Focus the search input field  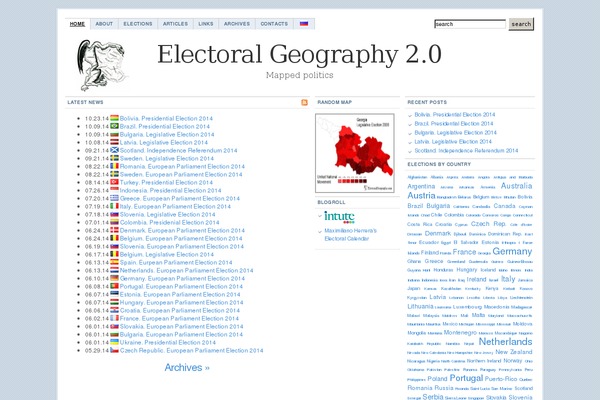click(x=470, y=24)
